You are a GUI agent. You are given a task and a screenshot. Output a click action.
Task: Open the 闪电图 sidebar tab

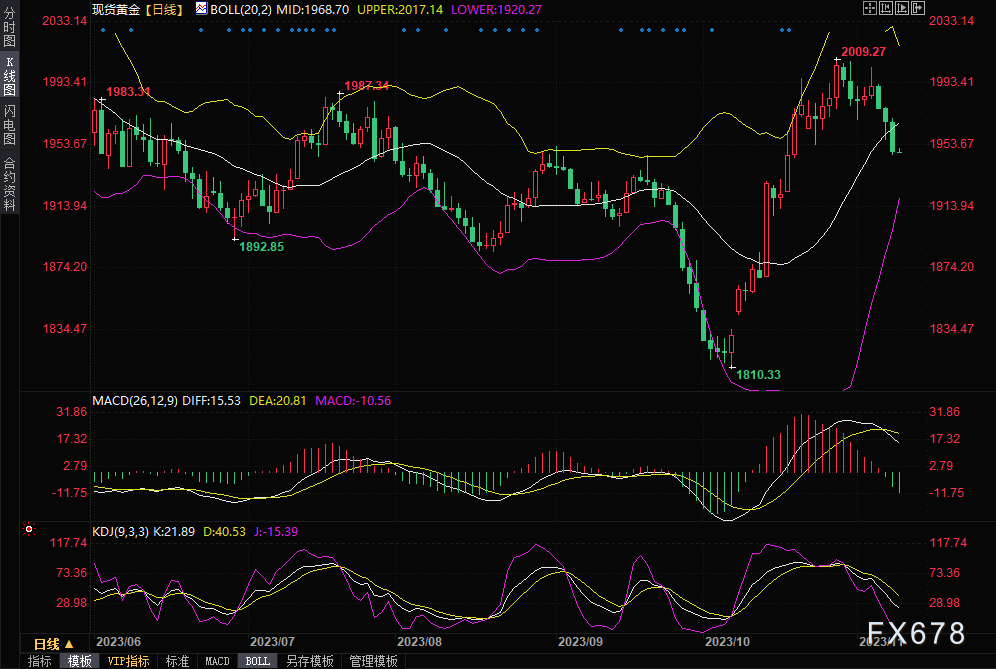point(9,125)
